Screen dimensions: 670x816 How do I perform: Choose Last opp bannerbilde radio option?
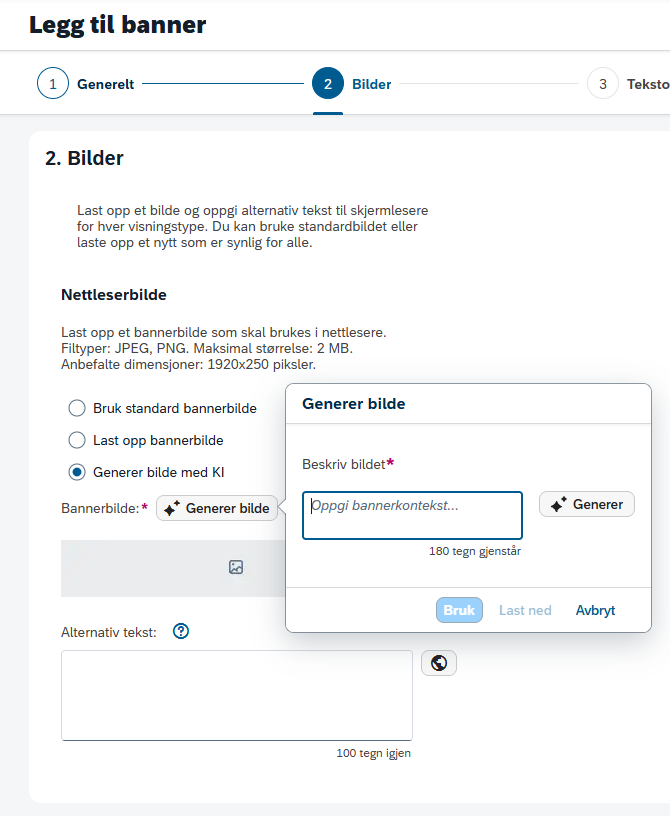77,440
